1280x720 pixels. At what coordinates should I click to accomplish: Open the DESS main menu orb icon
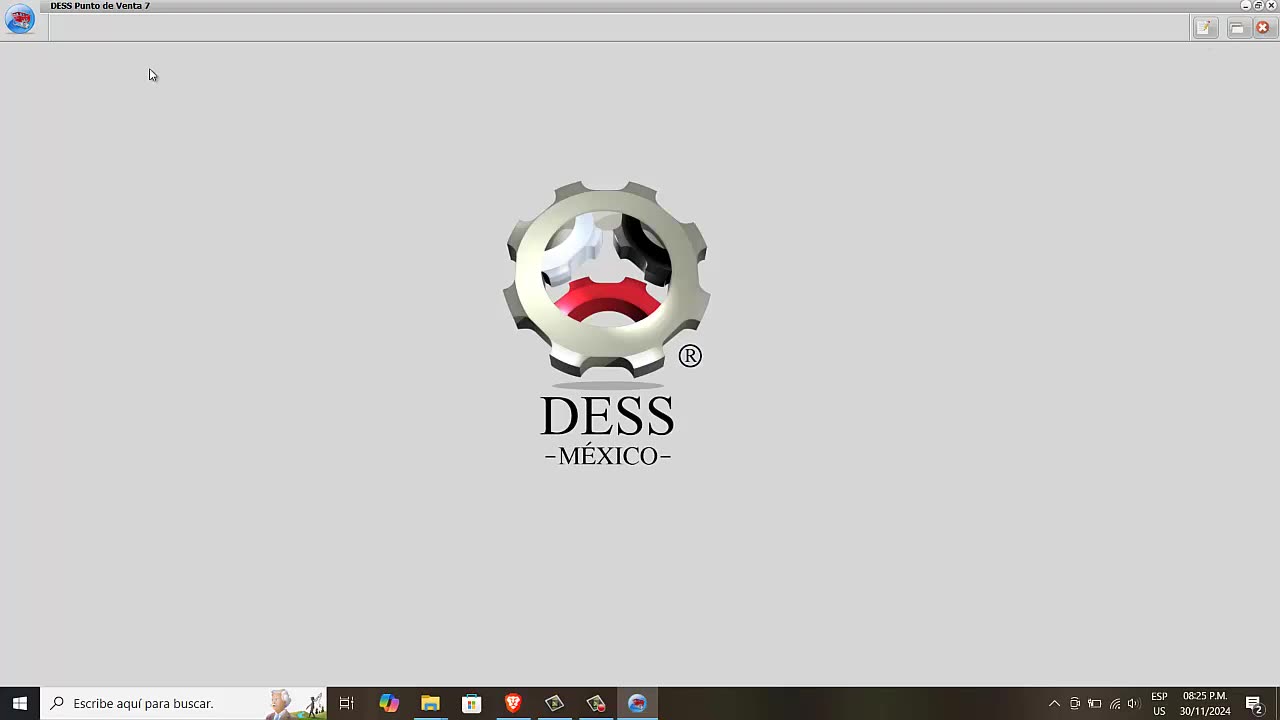[x=20, y=19]
